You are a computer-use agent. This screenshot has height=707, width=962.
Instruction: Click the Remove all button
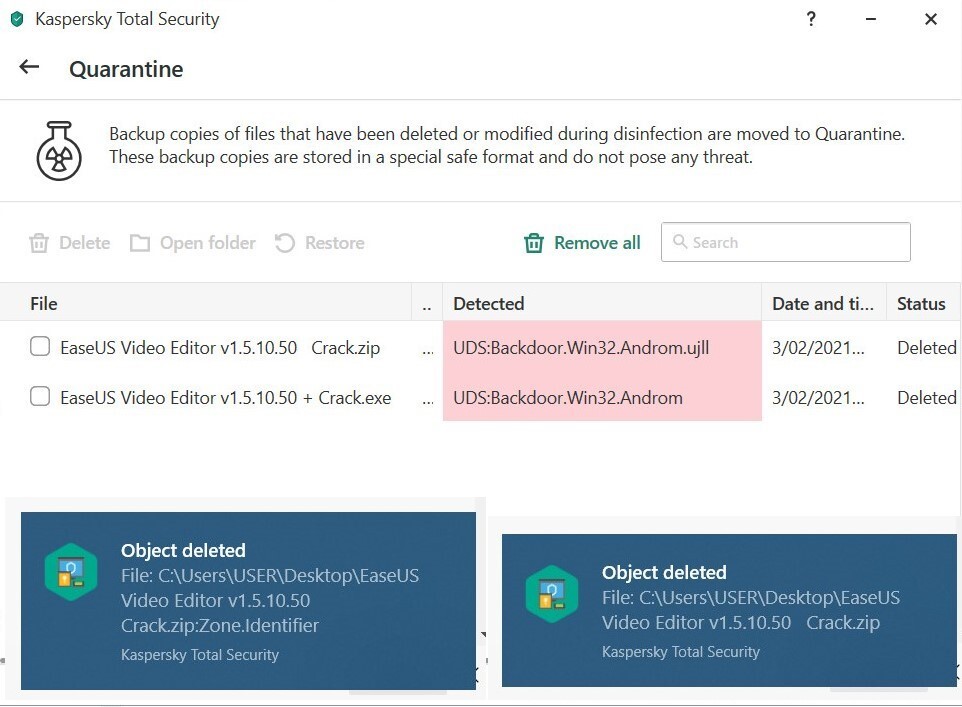point(597,243)
